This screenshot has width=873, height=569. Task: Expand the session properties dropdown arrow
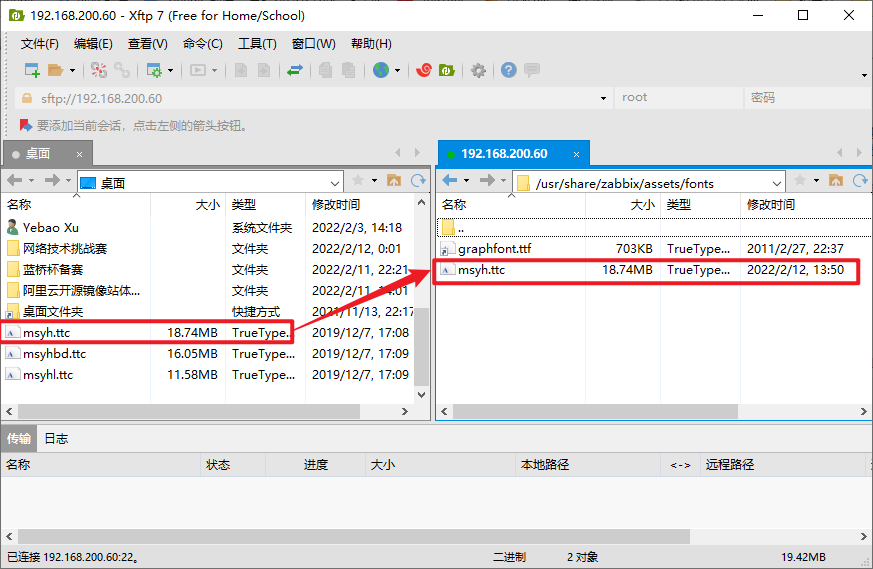(x=170, y=71)
